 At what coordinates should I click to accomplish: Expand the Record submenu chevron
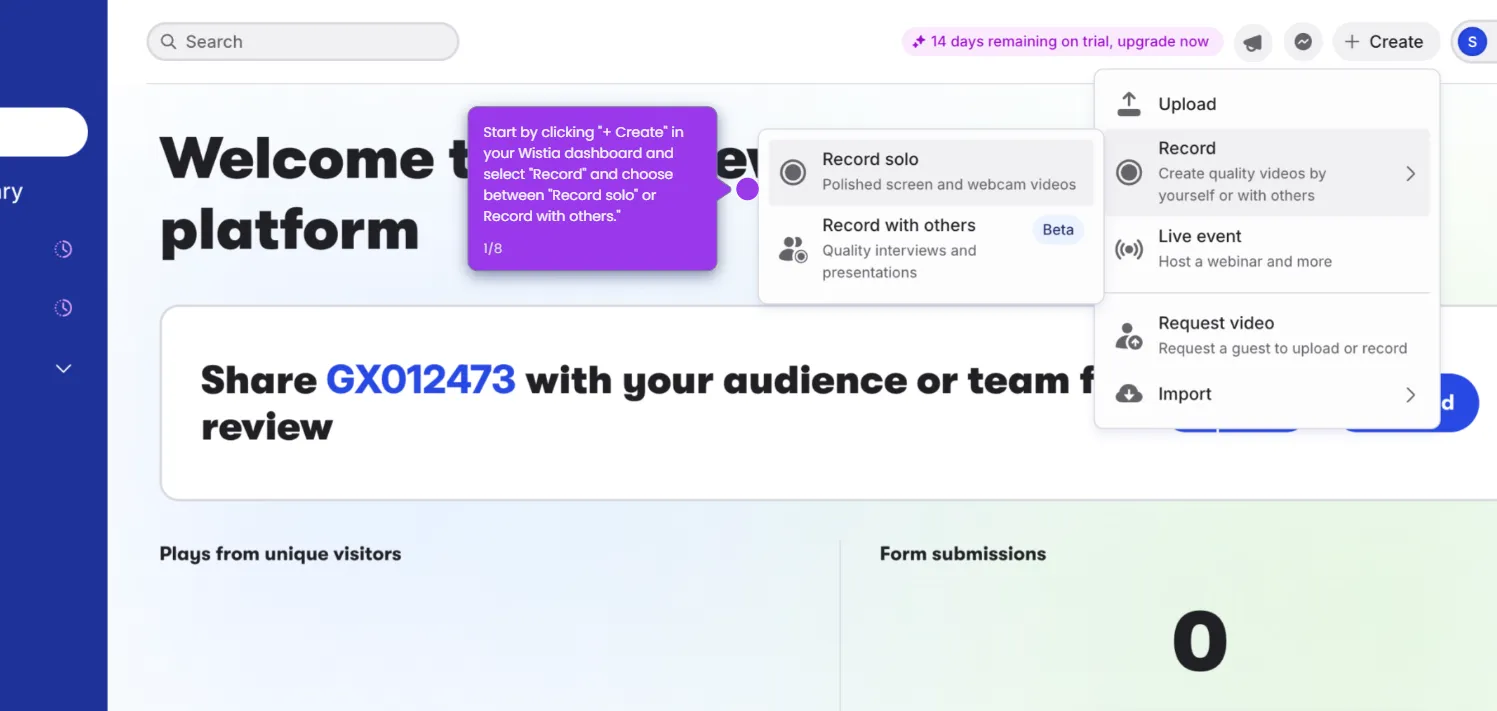click(1410, 174)
